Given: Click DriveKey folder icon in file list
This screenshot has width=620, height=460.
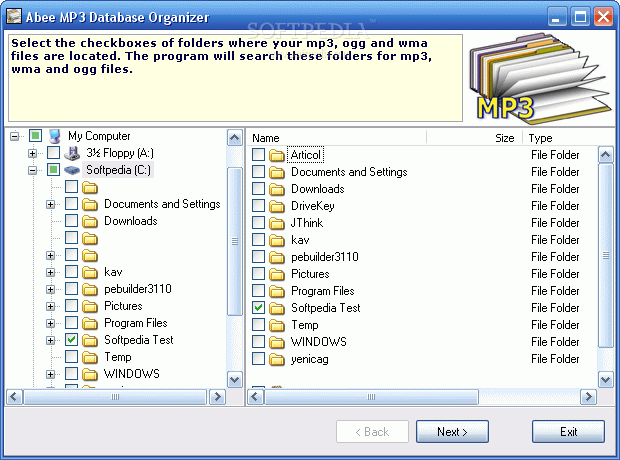Looking at the screenshot, I should 277,206.
